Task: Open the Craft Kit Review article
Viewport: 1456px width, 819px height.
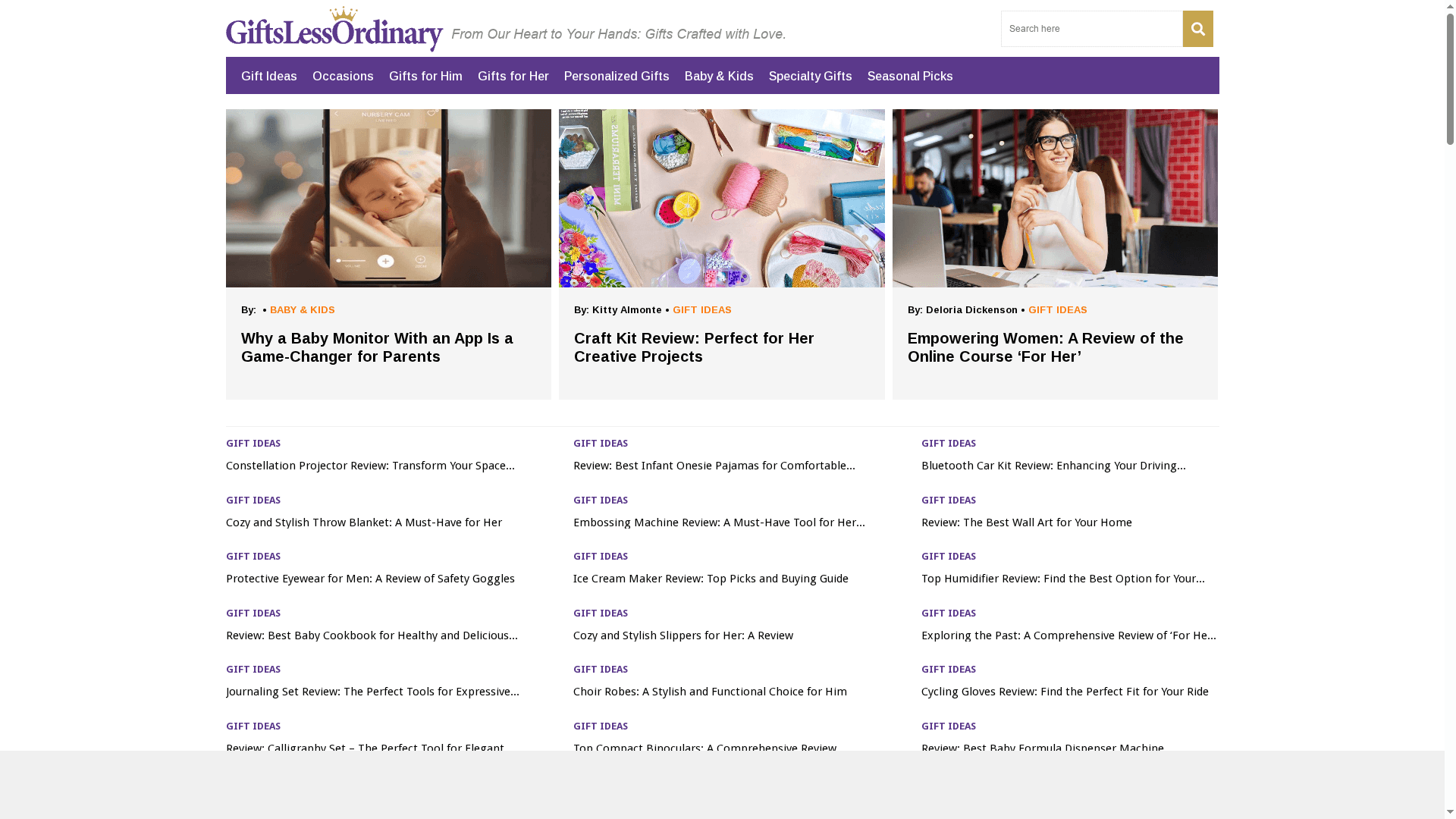Action: click(694, 347)
